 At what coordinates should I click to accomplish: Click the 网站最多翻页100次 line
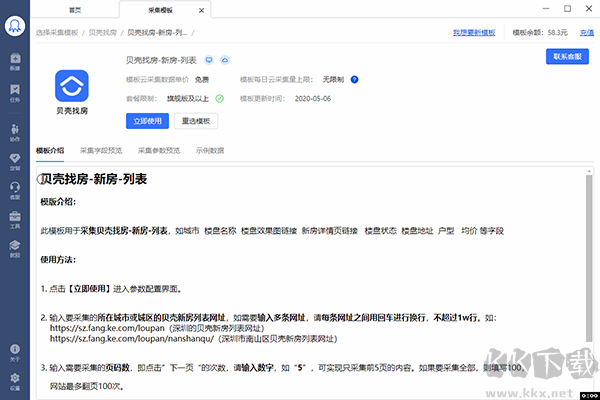[86, 386]
